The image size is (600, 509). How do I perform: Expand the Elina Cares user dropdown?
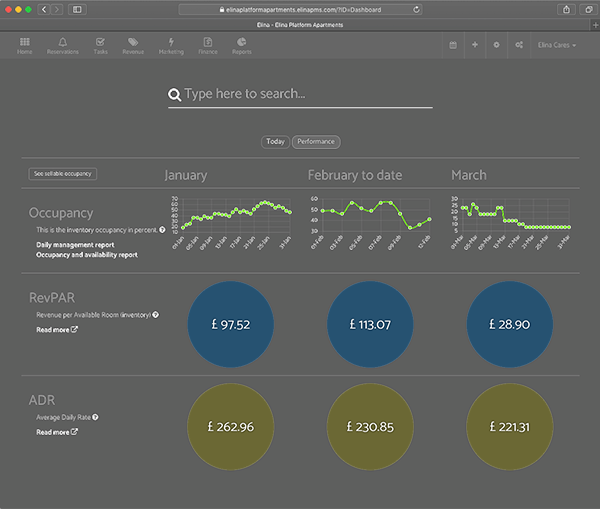pos(557,45)
